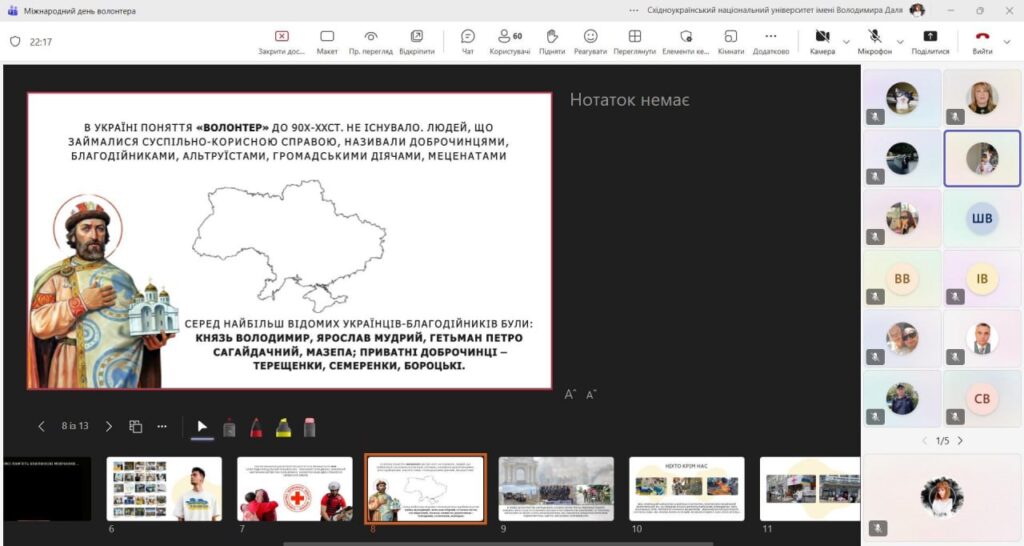Go to the next slide arrow
Screen dimensions: 1024x546
pyautogui.click(x=109, y=426)
